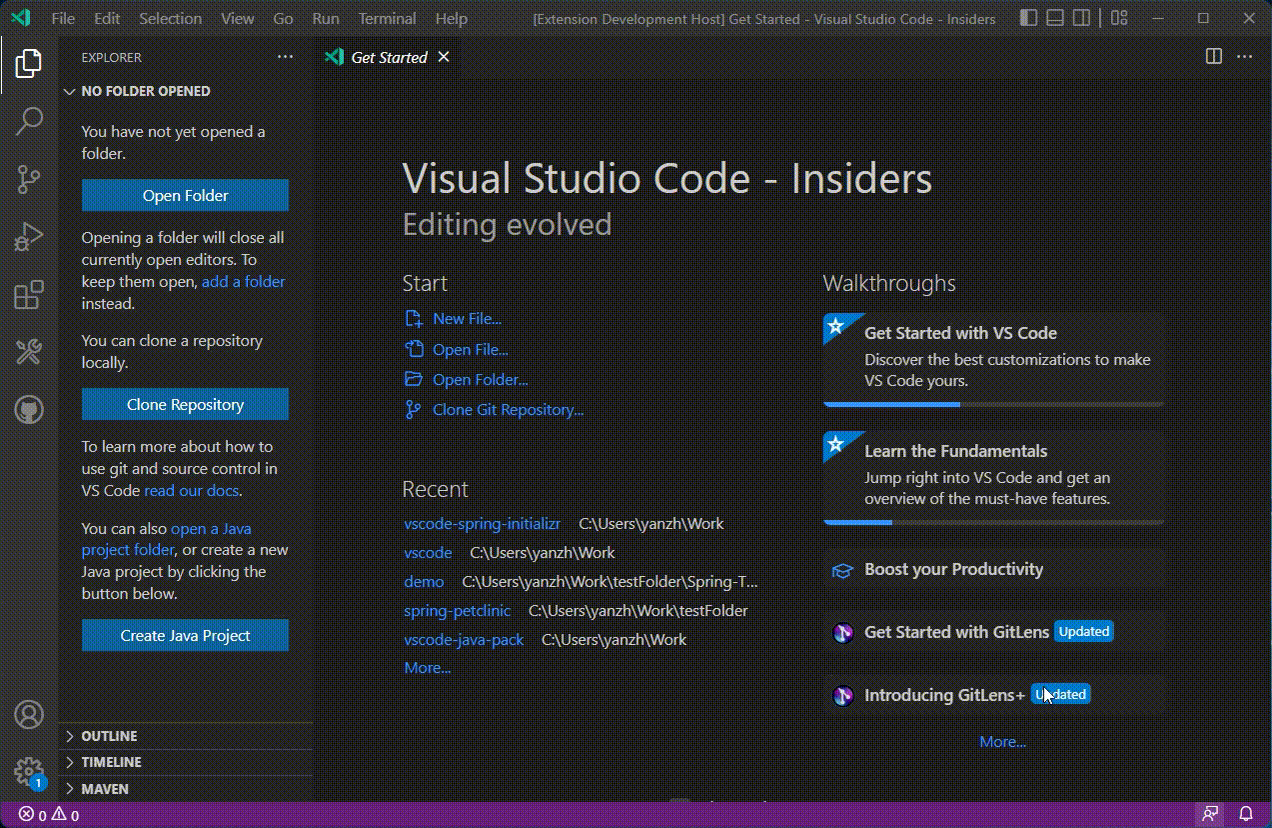Image resolution: width=1272 pixels, height=828 pixels.
Task: Open the Run menu
Action: 326,18
